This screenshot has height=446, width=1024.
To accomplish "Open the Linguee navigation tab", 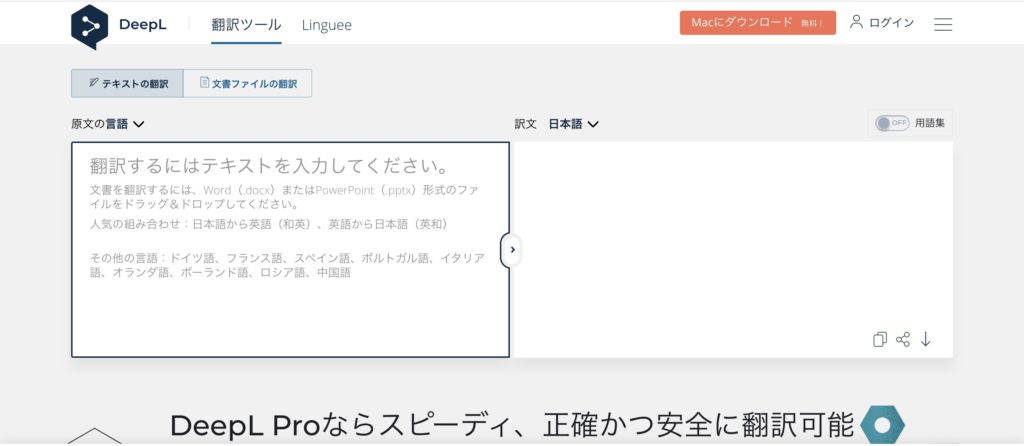I will click(x=327, y=25).
